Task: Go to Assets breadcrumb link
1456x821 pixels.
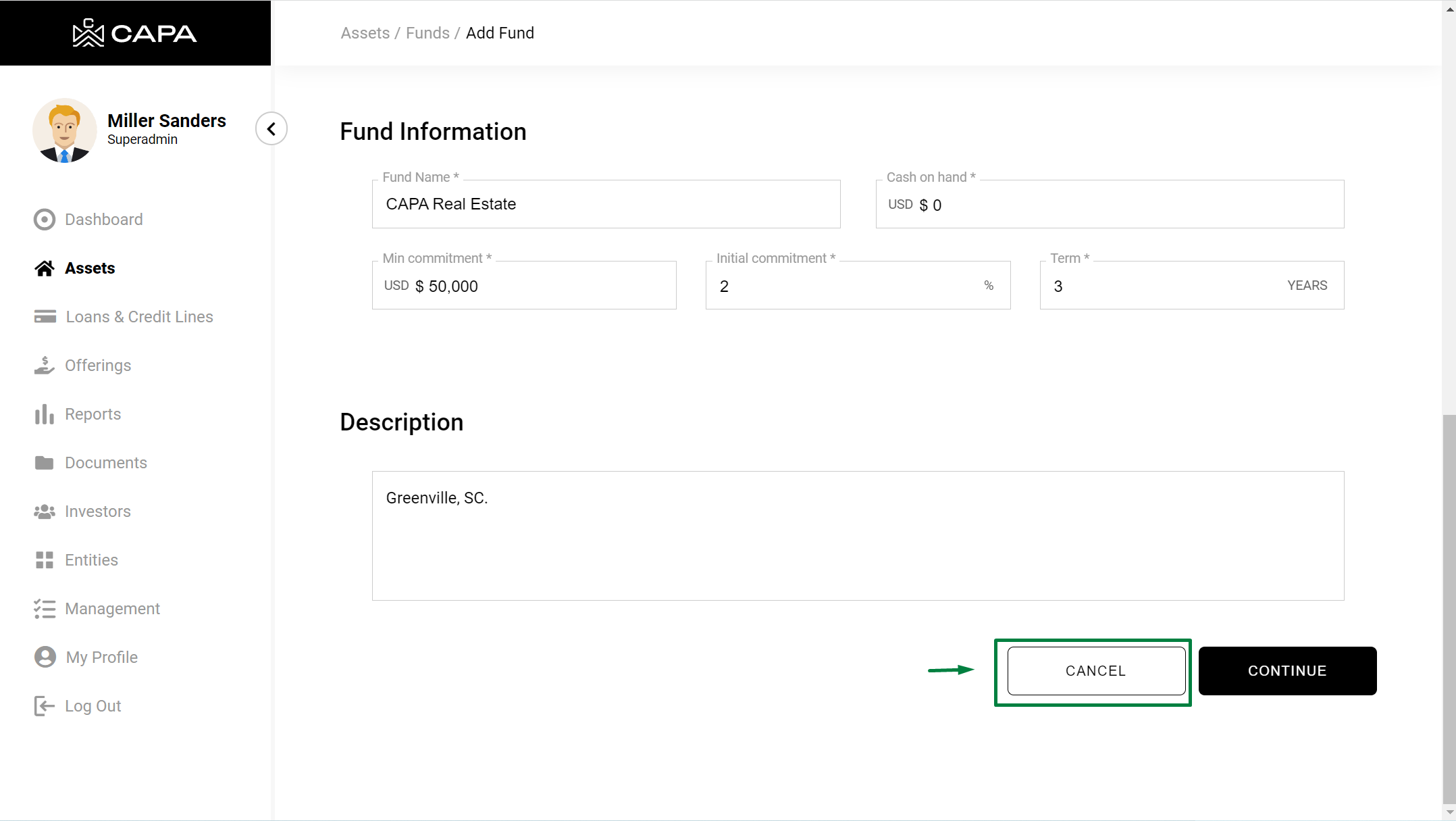Action: point(365,33)
